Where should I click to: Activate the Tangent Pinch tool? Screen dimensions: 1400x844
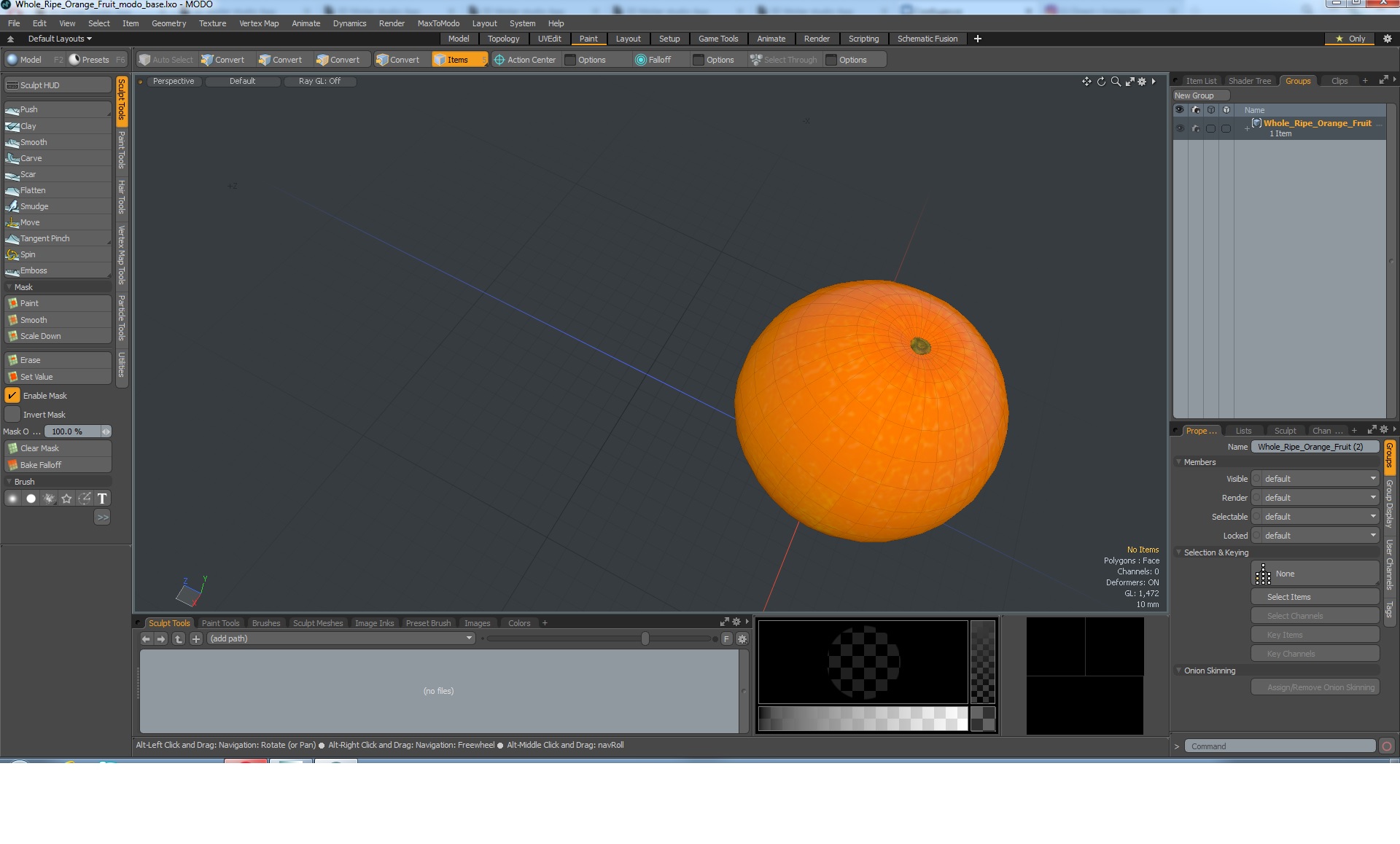44,238
